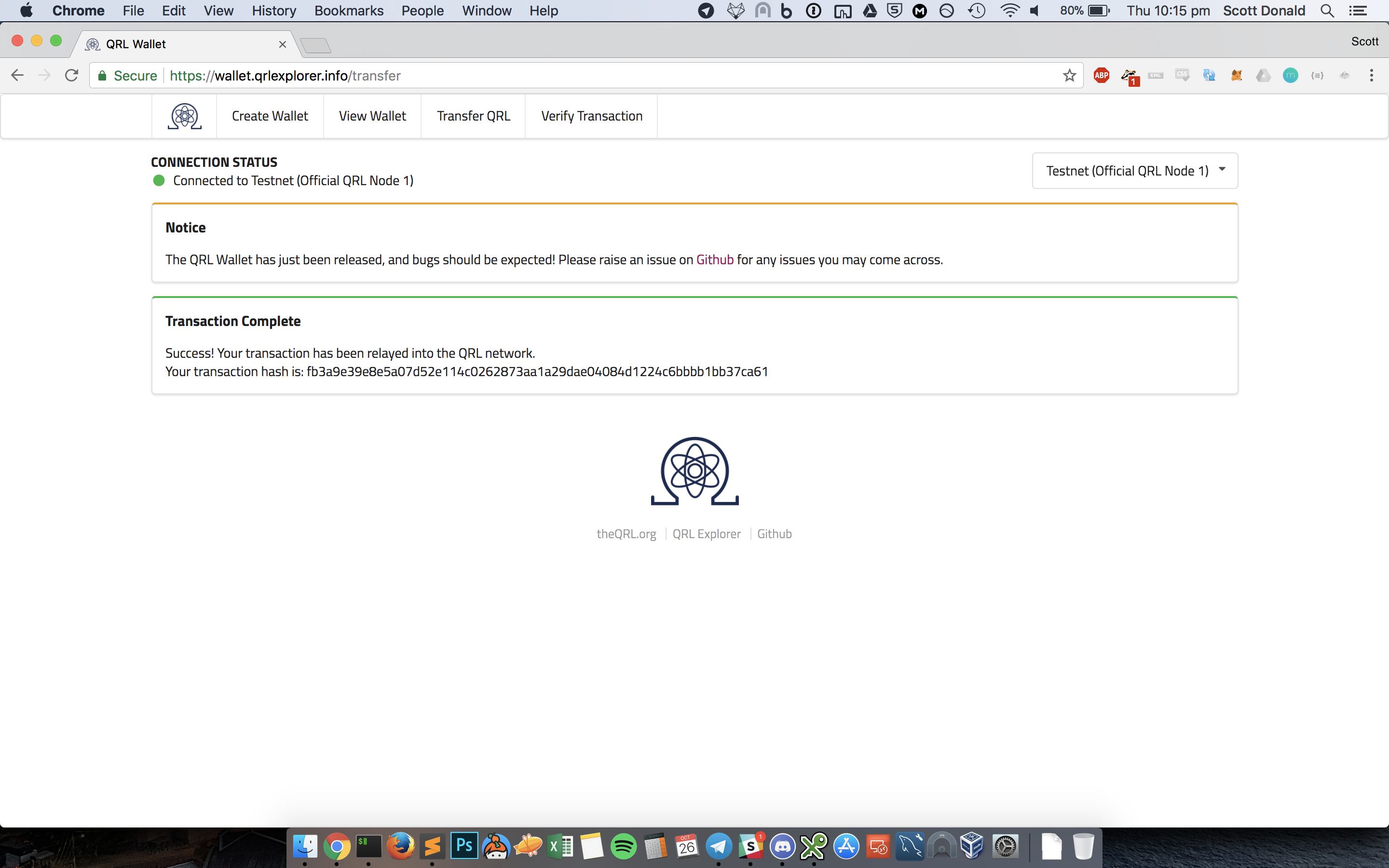1389x868 pixels.
Task: Click the XML extension icon
Action: tap(1156, 75)
